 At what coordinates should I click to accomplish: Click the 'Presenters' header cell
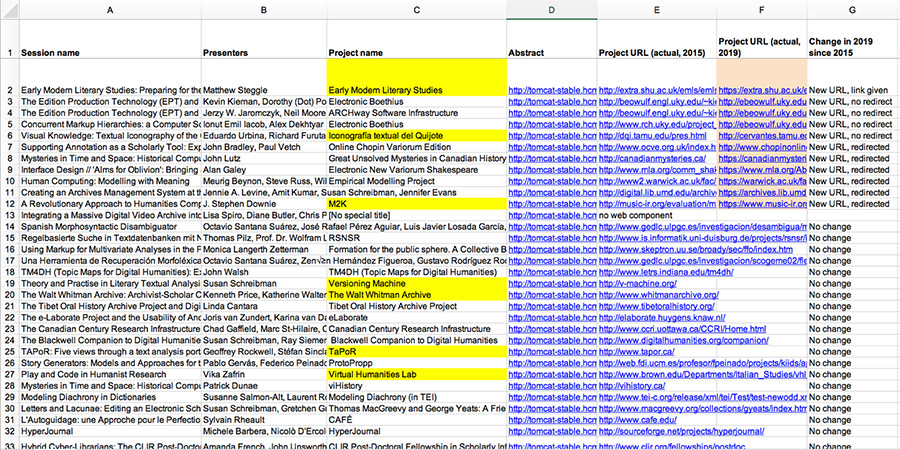click(264, 39)
